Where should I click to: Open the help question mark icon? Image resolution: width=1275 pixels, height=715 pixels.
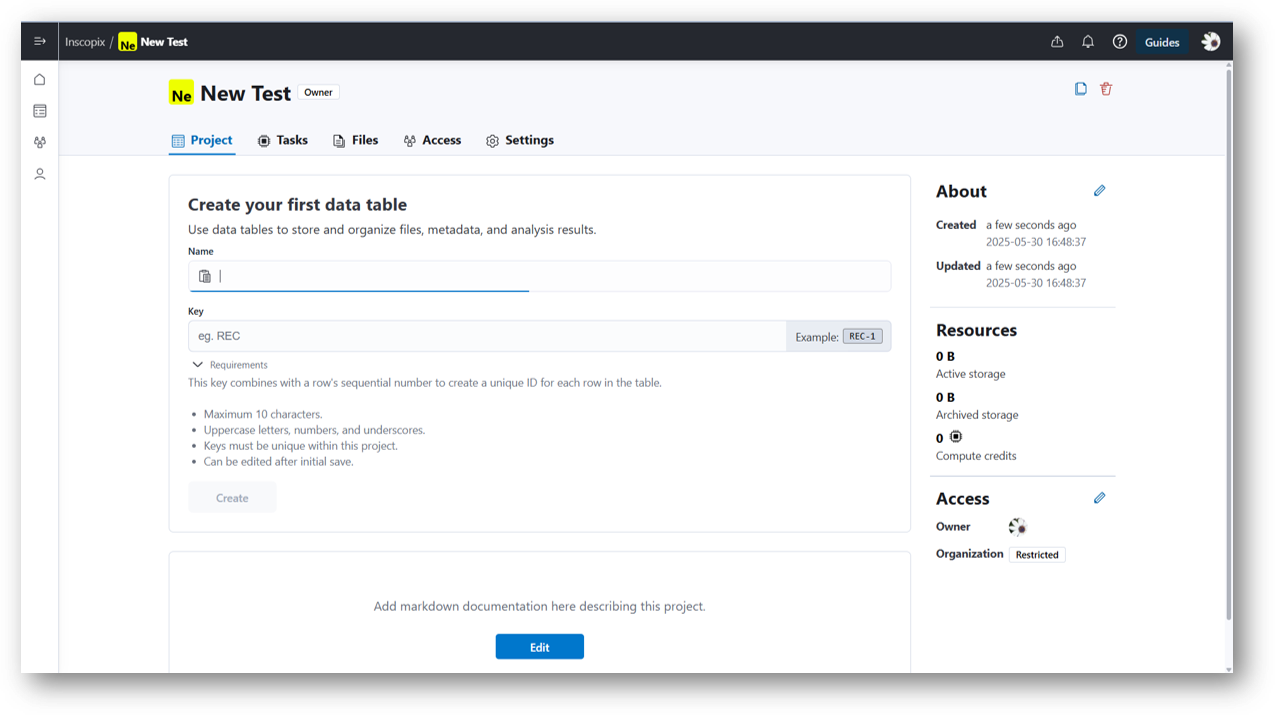tap(1120, 42)
